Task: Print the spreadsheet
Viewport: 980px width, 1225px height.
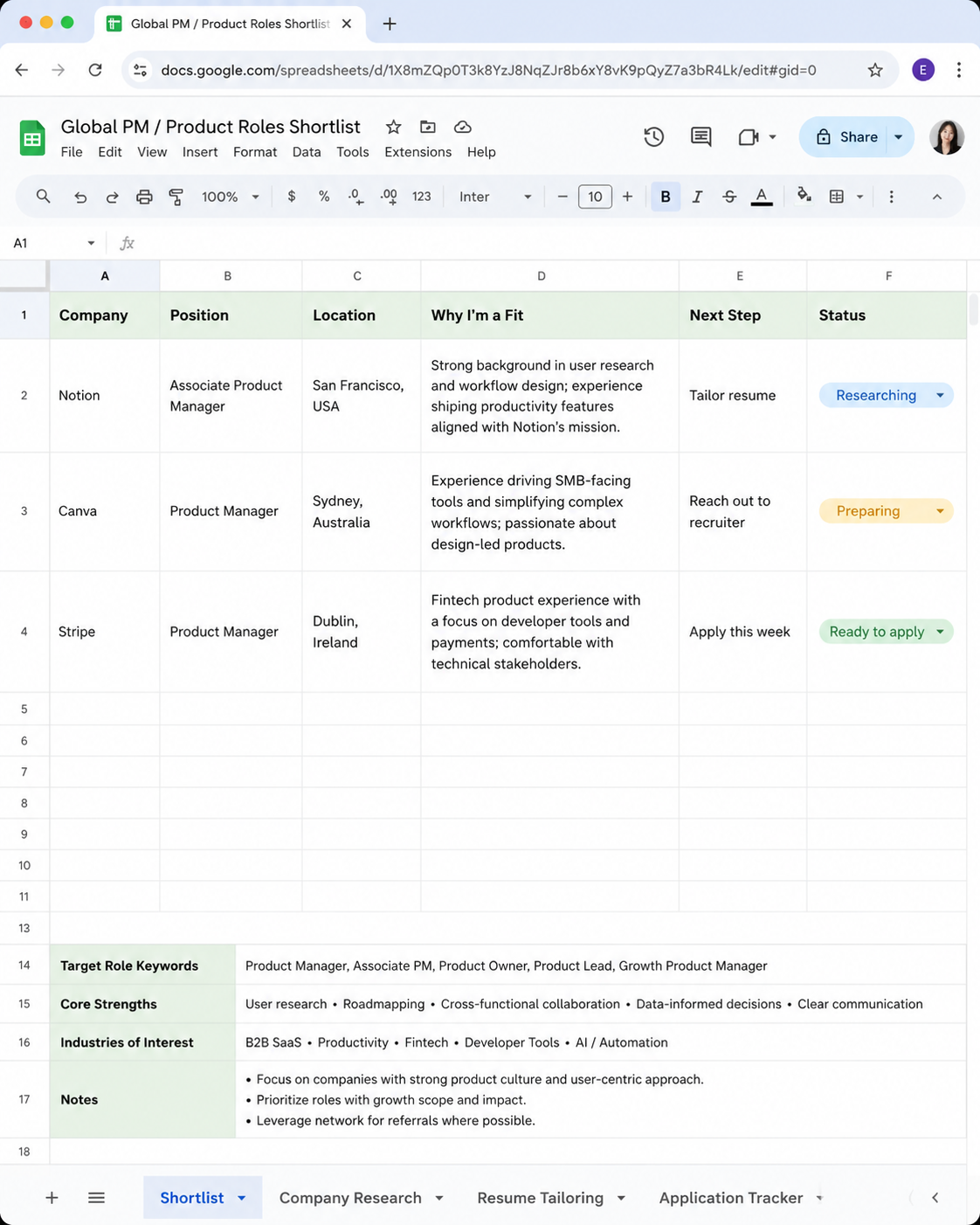Action: point(144,197)
